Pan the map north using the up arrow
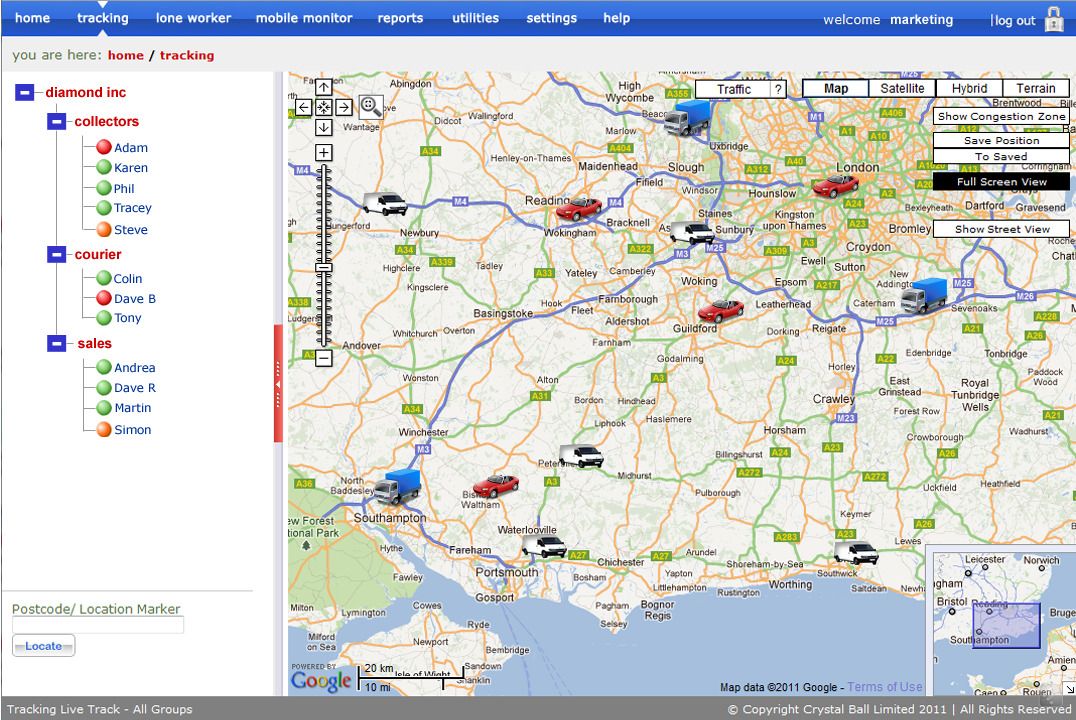Image resolution: width=1076 pixels, height=720 pixels. [324, 87]
